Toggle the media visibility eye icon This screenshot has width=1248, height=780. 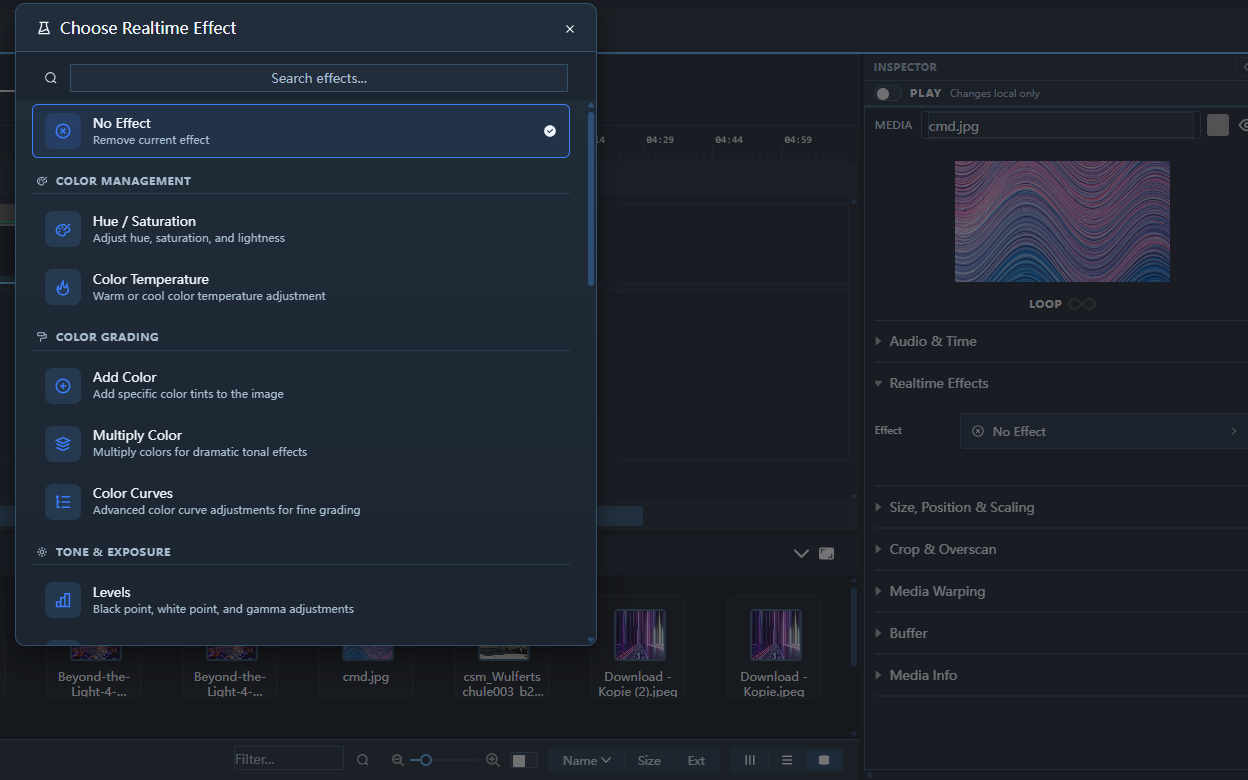click(1244, 125)
